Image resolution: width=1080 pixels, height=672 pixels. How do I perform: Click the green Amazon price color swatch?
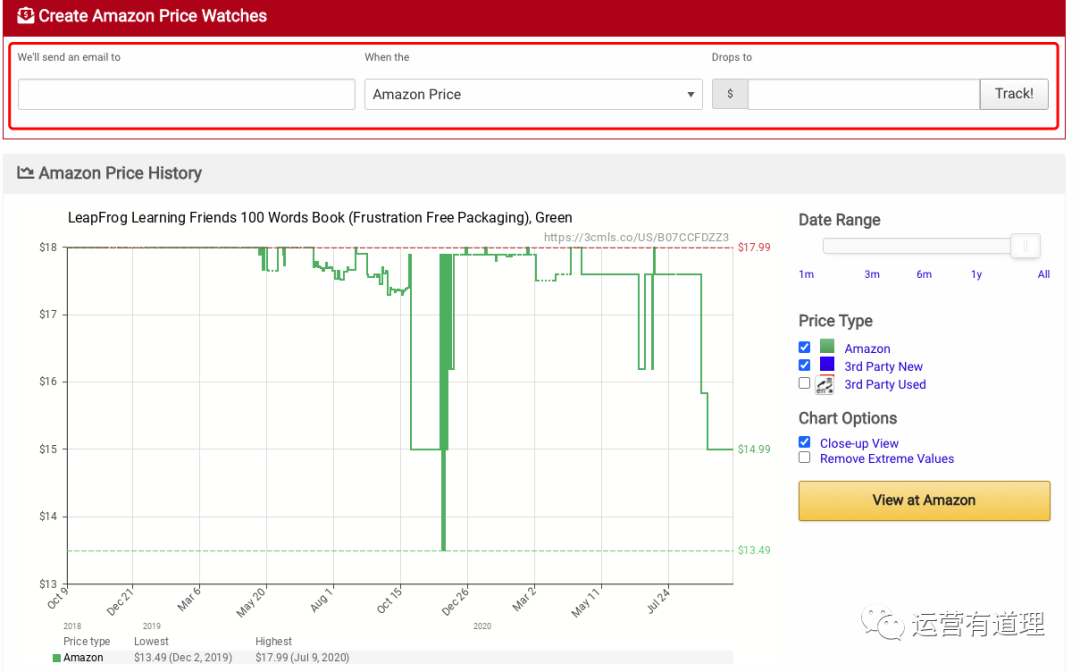pos(827,347)
